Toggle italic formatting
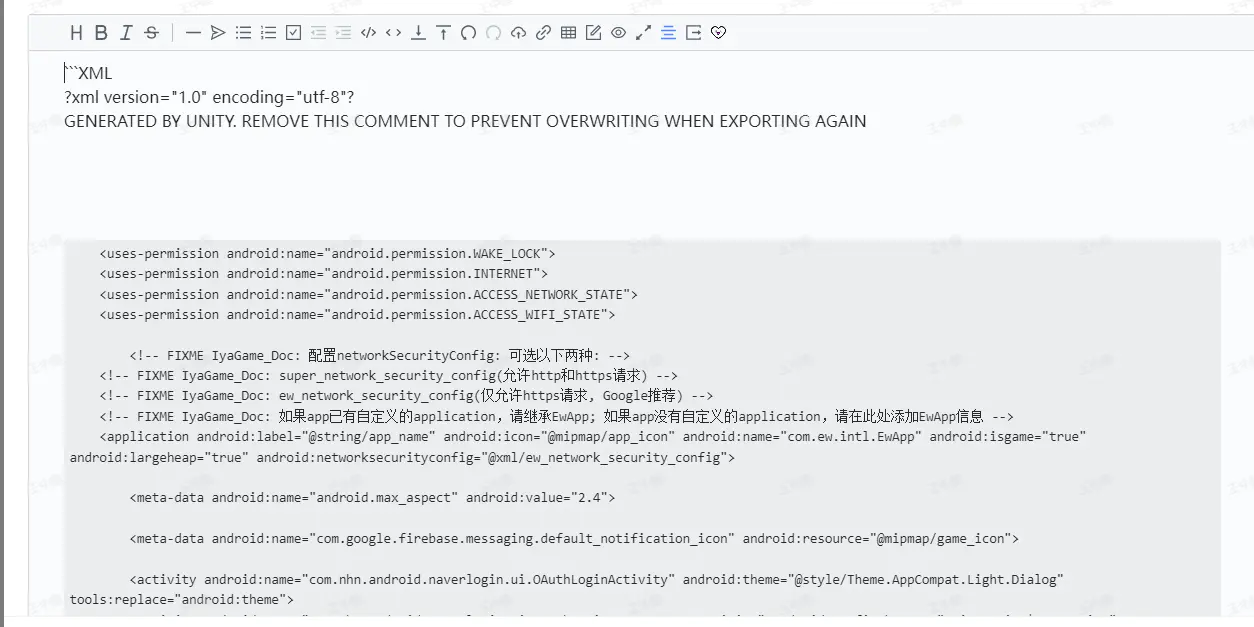 coord(126,33)
